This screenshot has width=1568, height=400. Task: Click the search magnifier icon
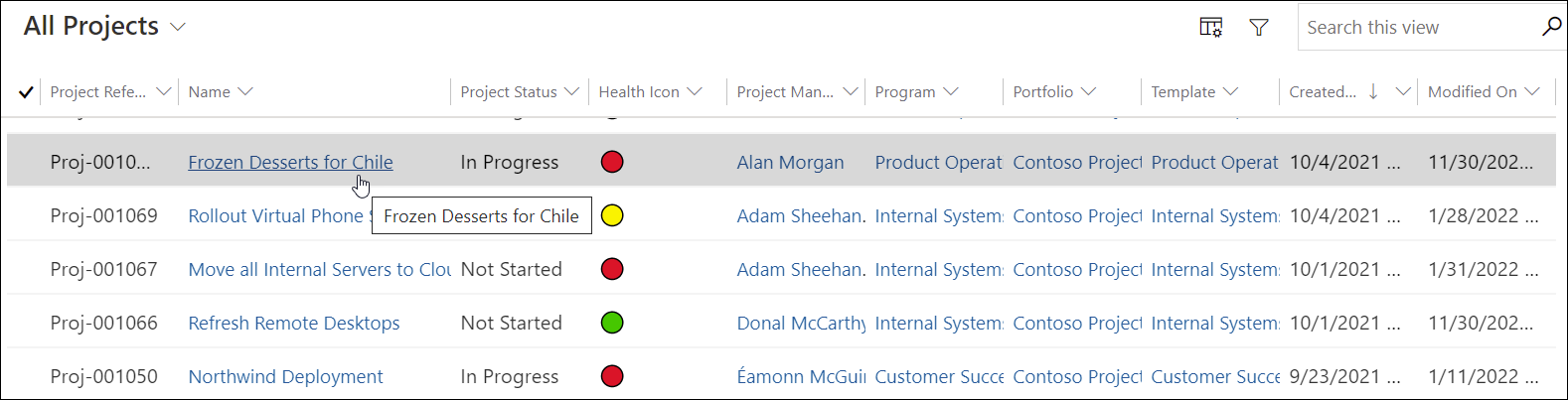click(1550, 27)
